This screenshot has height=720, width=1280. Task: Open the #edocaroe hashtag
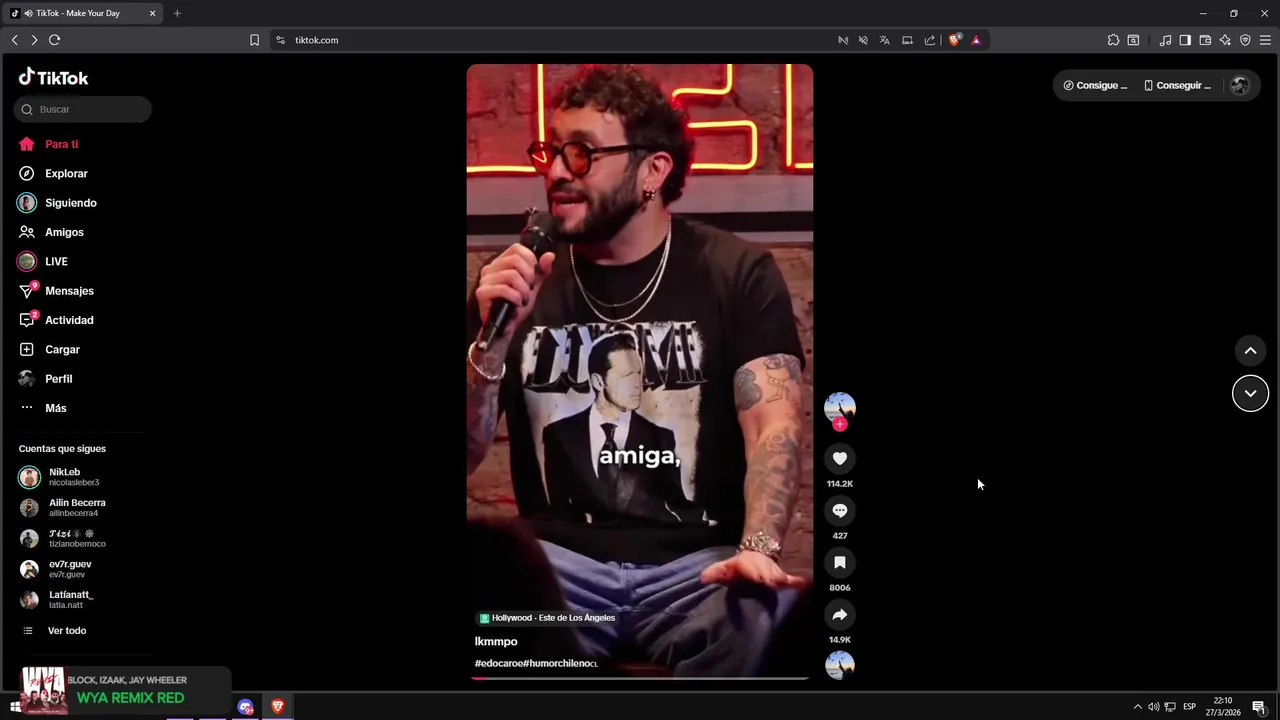coord(498,663)
